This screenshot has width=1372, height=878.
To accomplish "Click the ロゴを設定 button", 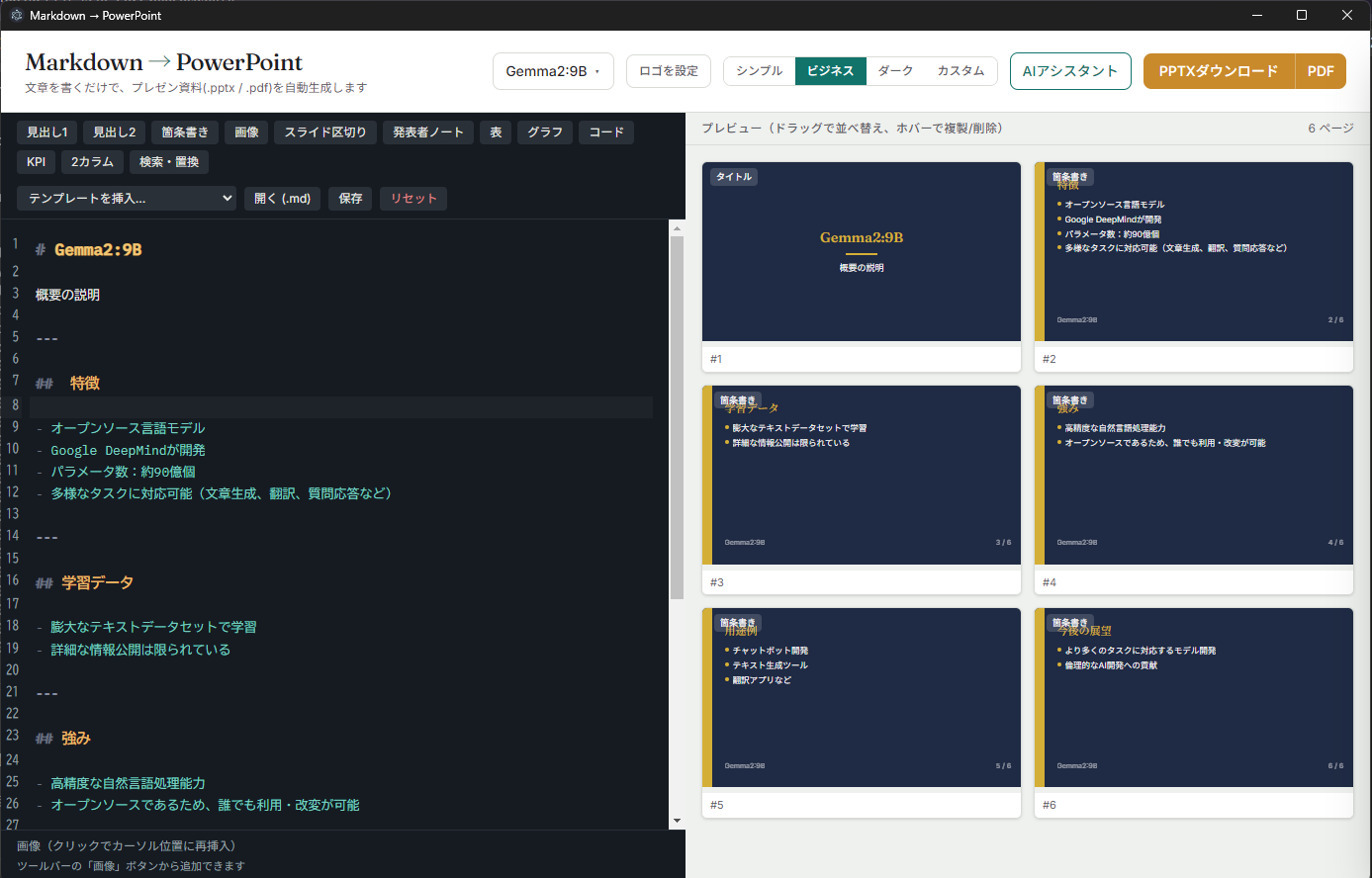I will click(x=669, y=71).
